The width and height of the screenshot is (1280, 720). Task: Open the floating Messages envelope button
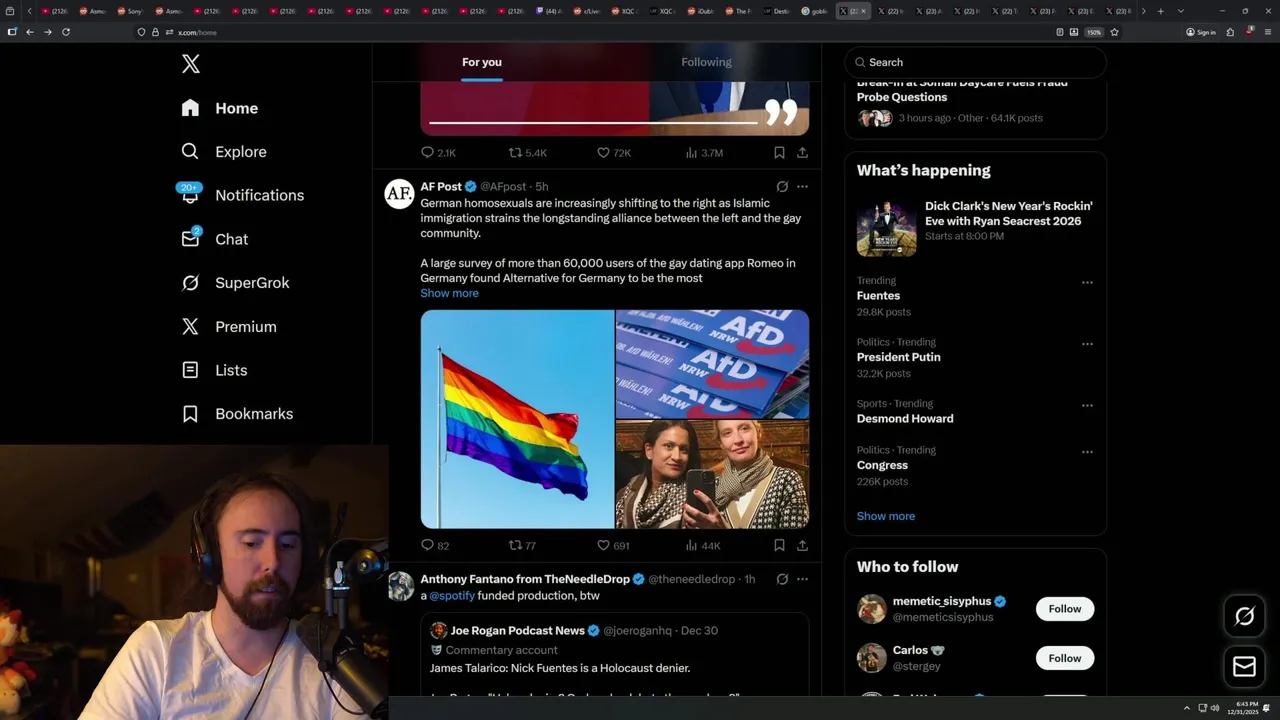point(1244,666)
